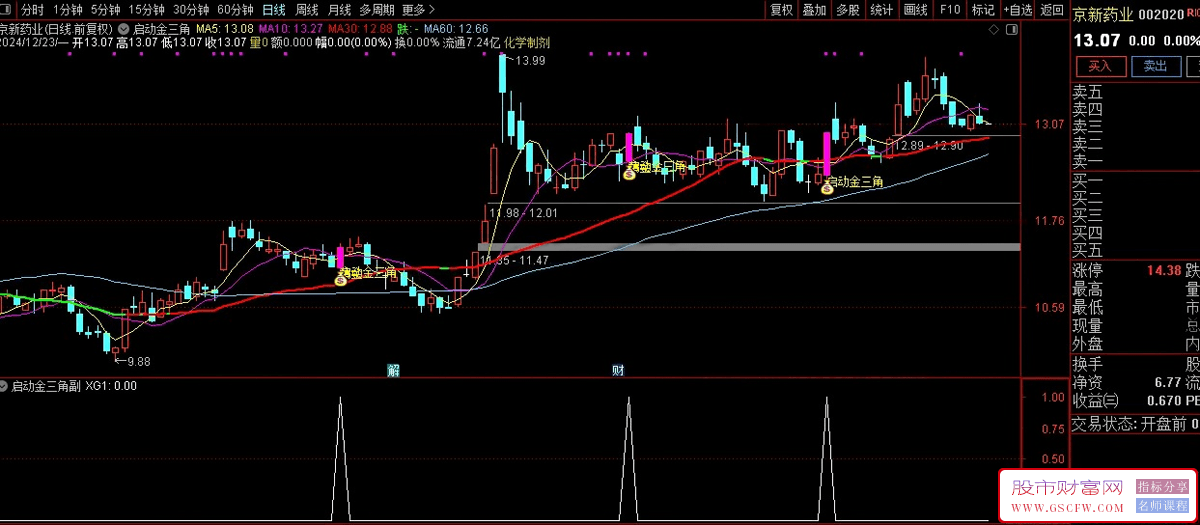This screenshot has width=1200, height=525.
Task: Click the diamond icon at chart corner
Action: 996,31
